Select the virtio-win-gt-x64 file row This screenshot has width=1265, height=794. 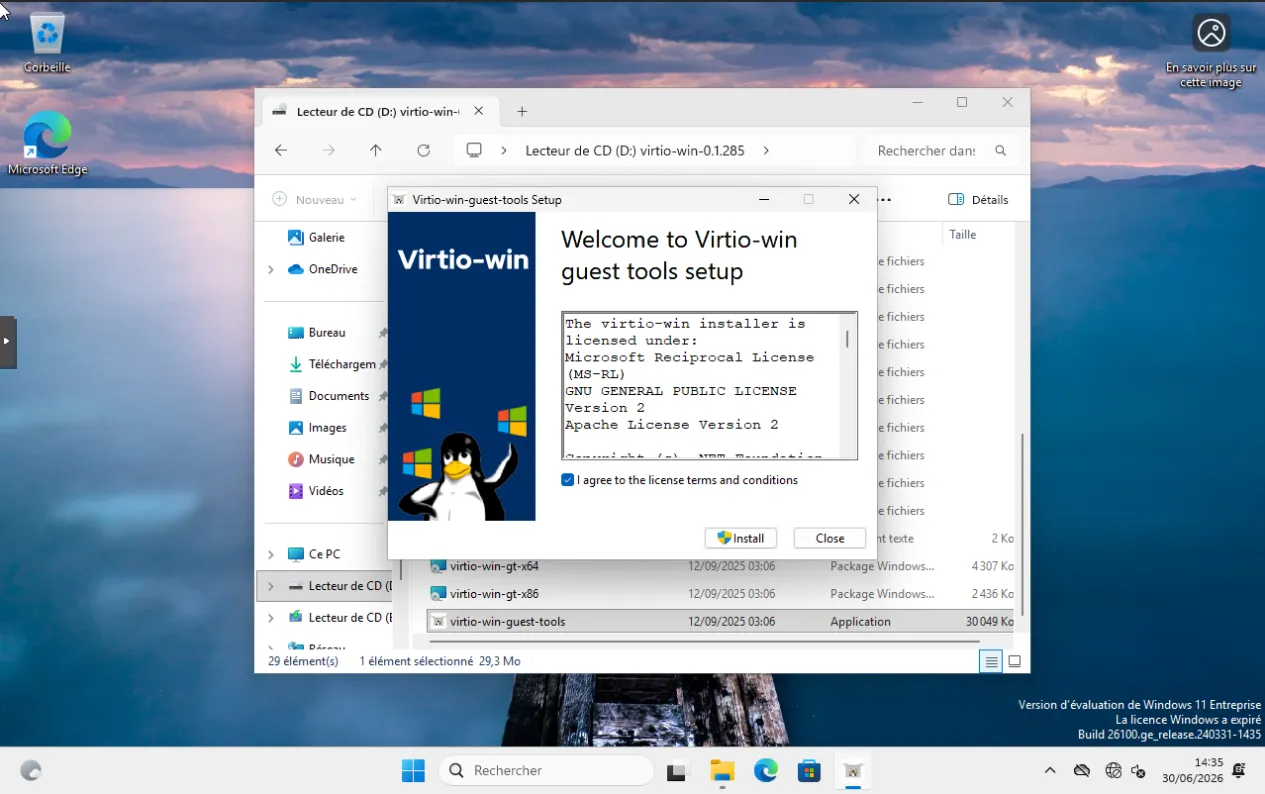(x=721, y=566)
